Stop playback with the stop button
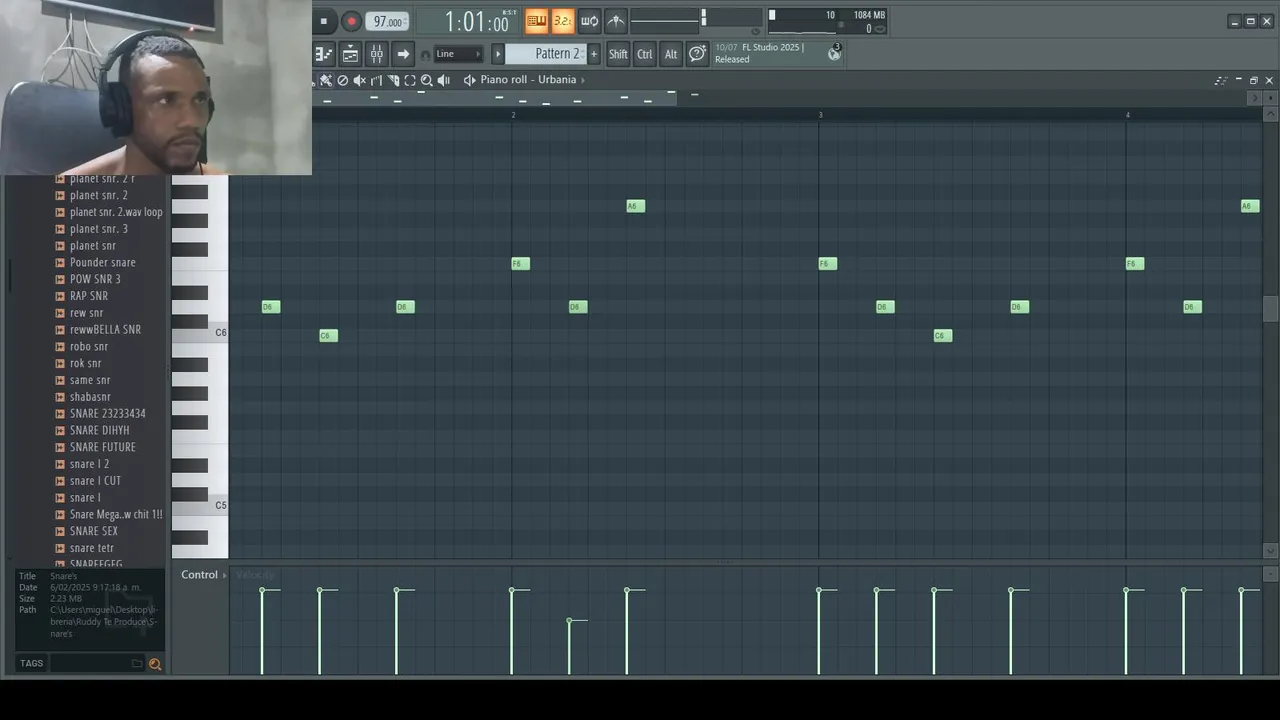This screenshot has height=720, width=1280. point(323,21)
